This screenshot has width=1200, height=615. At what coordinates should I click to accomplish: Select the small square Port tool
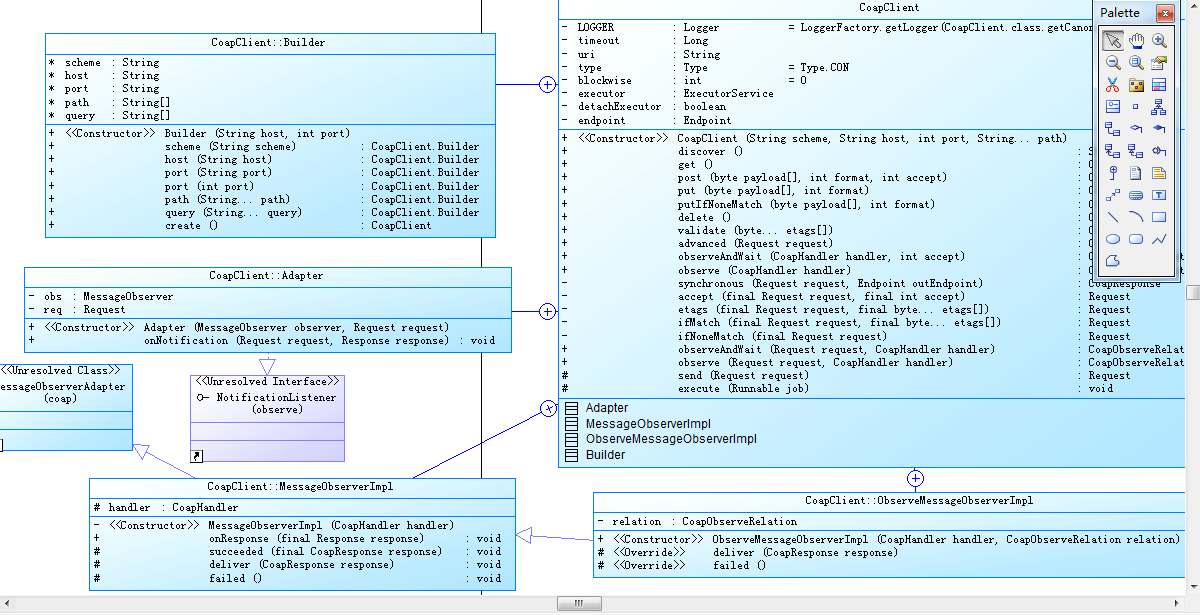[1136, 106]
